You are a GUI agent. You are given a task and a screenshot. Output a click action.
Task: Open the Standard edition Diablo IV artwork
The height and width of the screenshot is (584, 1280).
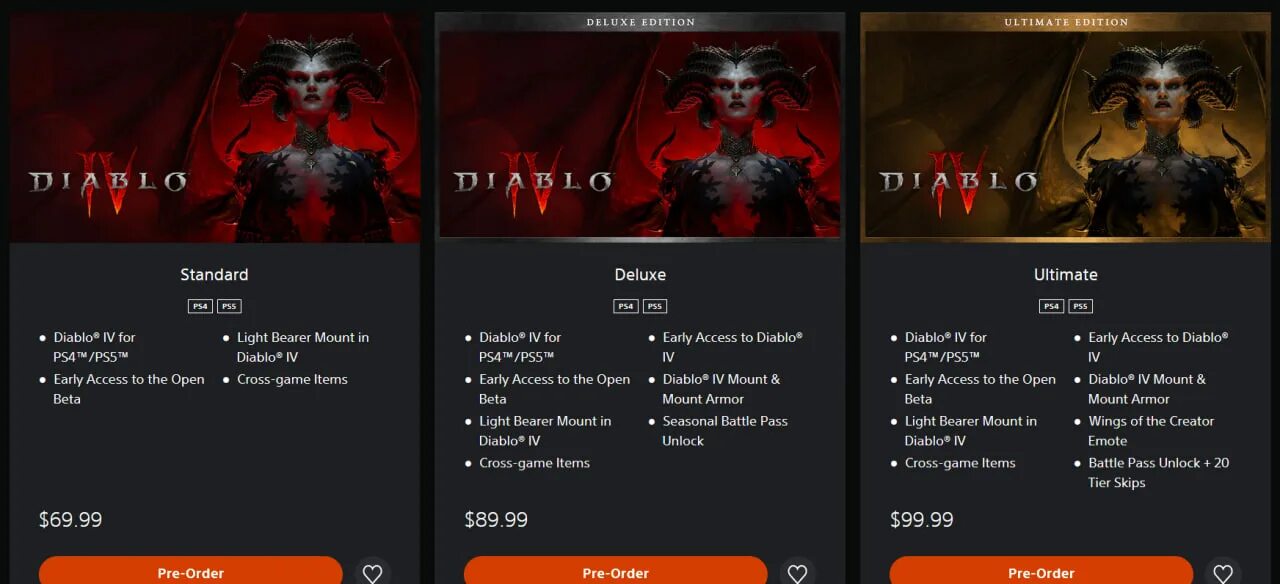215,127
